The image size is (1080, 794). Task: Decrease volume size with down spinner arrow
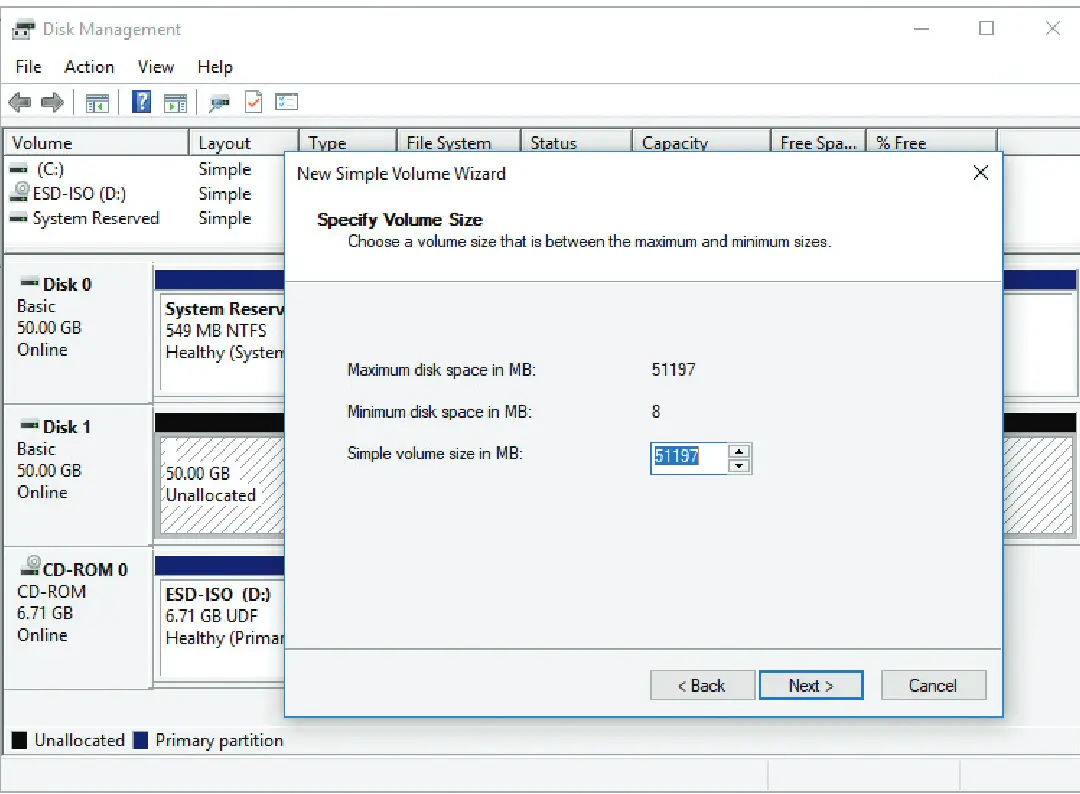[x=739, y=465]
